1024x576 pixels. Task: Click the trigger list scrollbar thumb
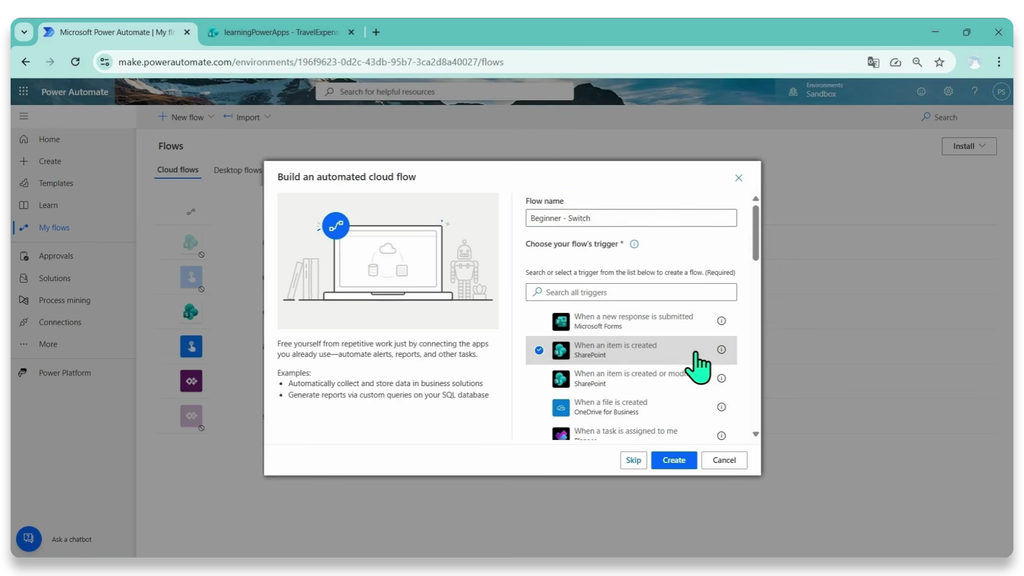756,232
